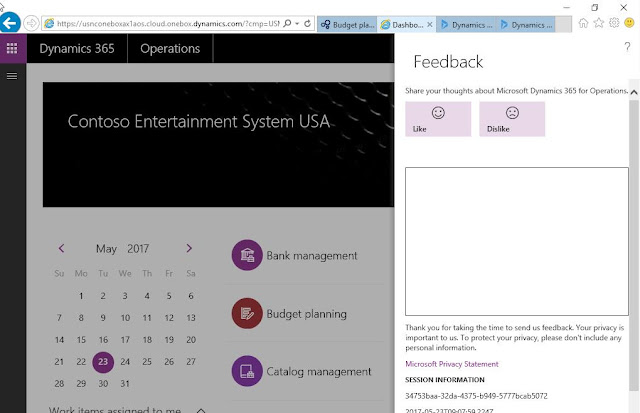Viewport: 640px width, 413px height.
Task: Go to next month in calendar
Action: coord(189,248)
